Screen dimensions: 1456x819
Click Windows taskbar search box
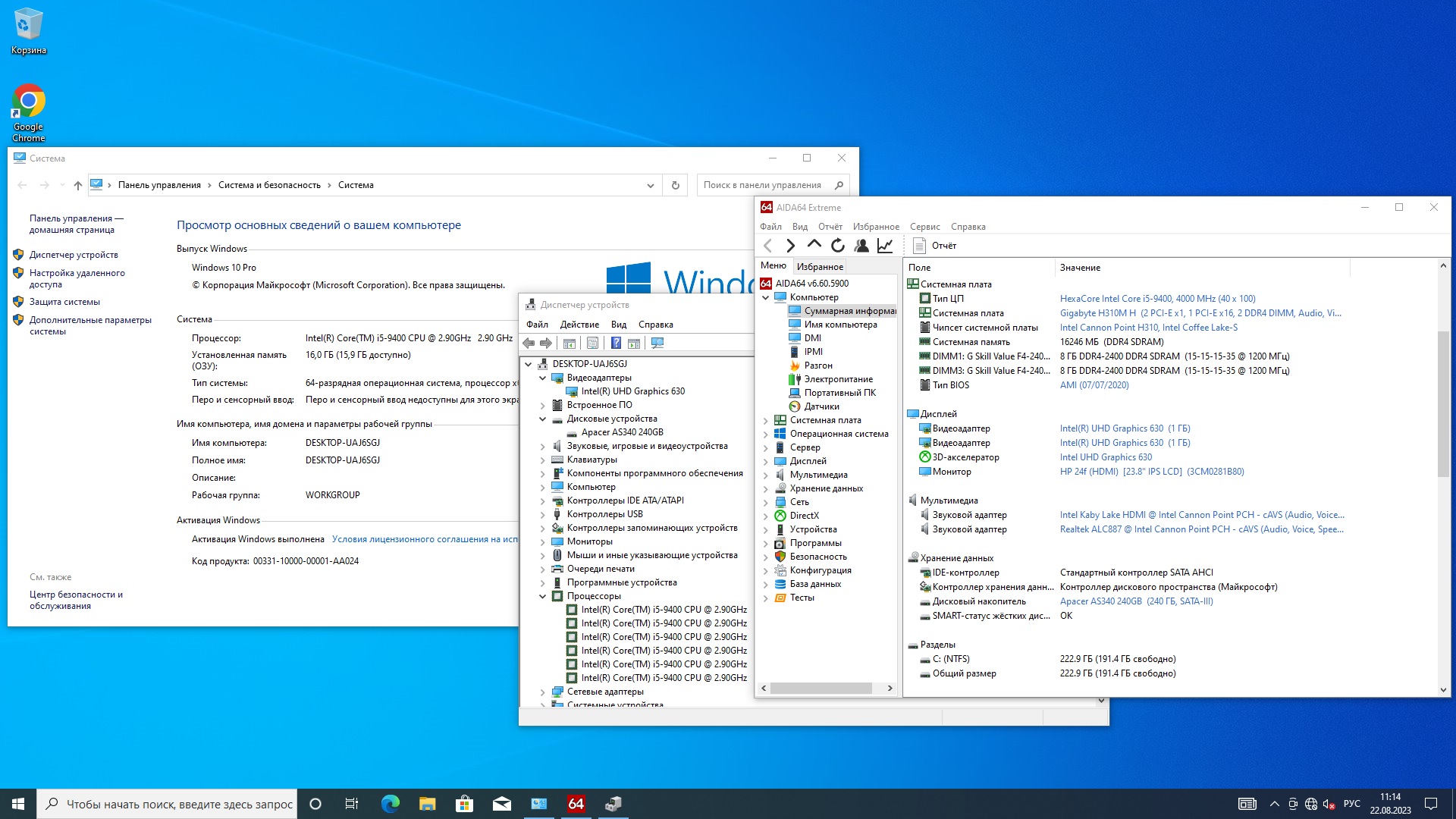167,804
